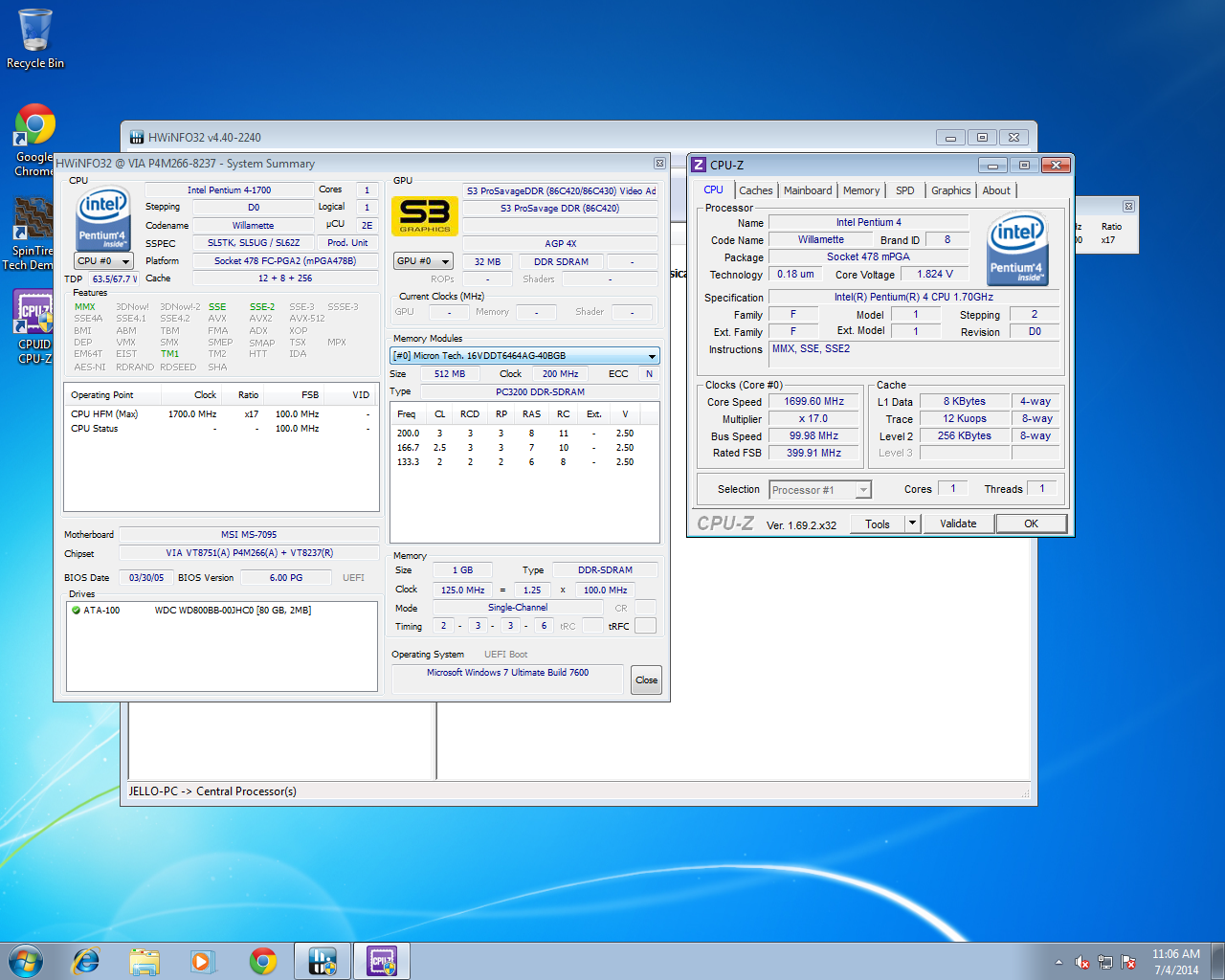1225x980 pixels.
Task: Select the CPU HFM (Max) operating point row
Action: (221, 414)
